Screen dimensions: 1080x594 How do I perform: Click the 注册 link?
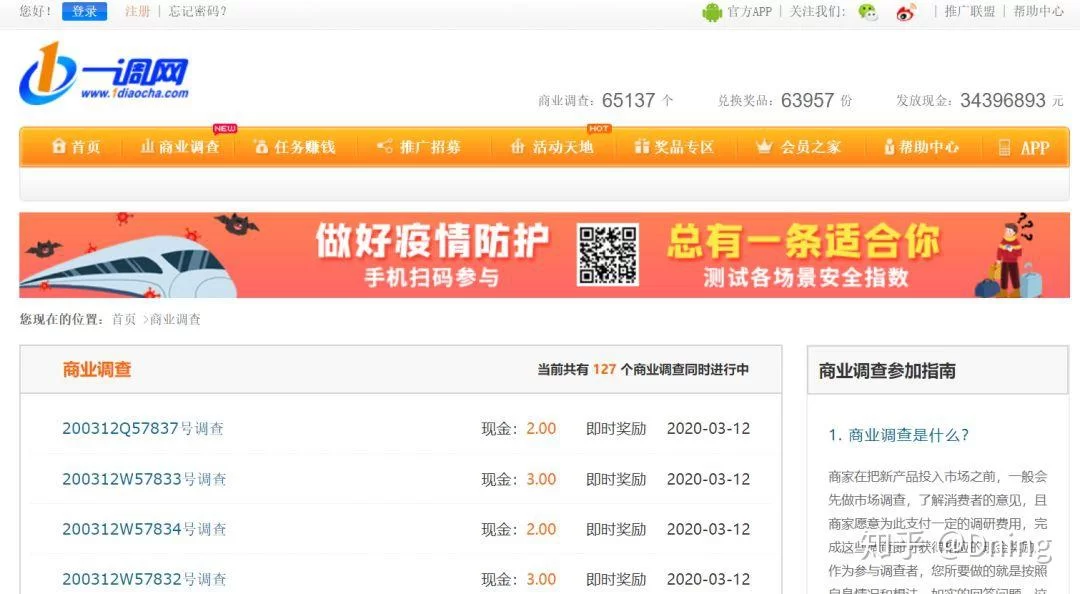click(137, 12)
